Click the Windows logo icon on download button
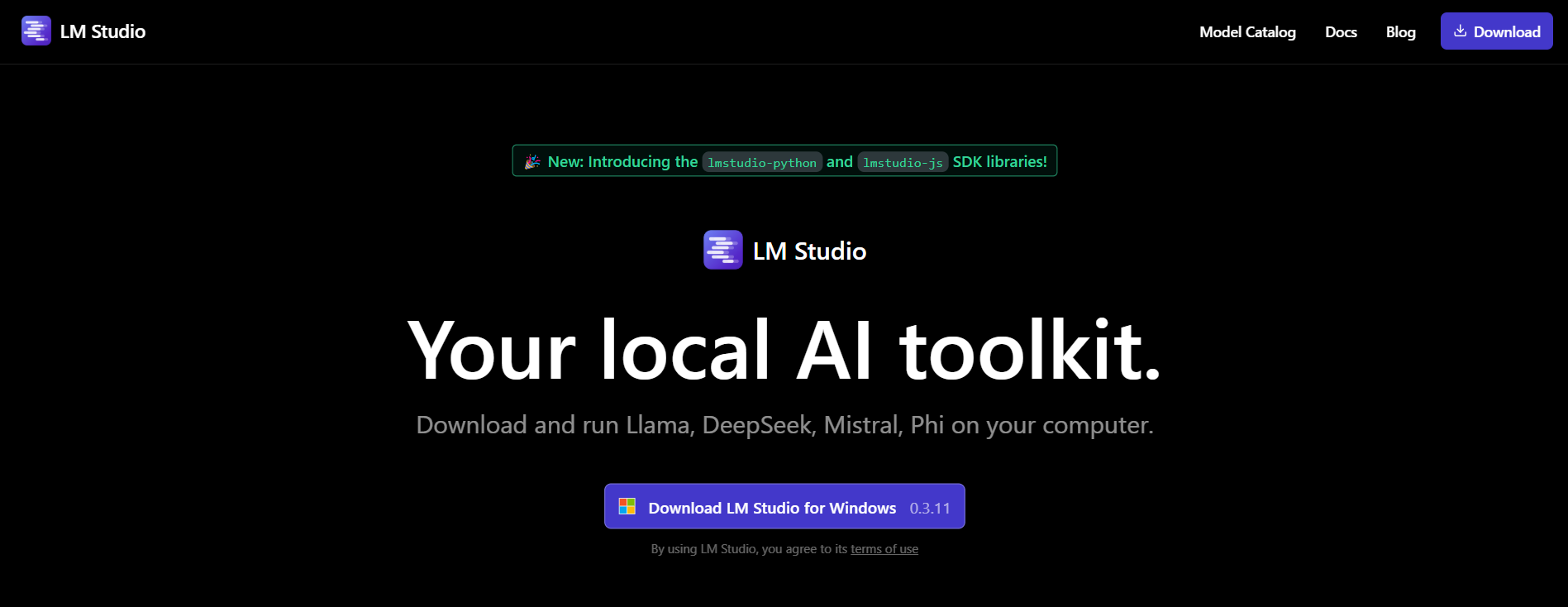 pyautogui.click(x=627, y=507)
